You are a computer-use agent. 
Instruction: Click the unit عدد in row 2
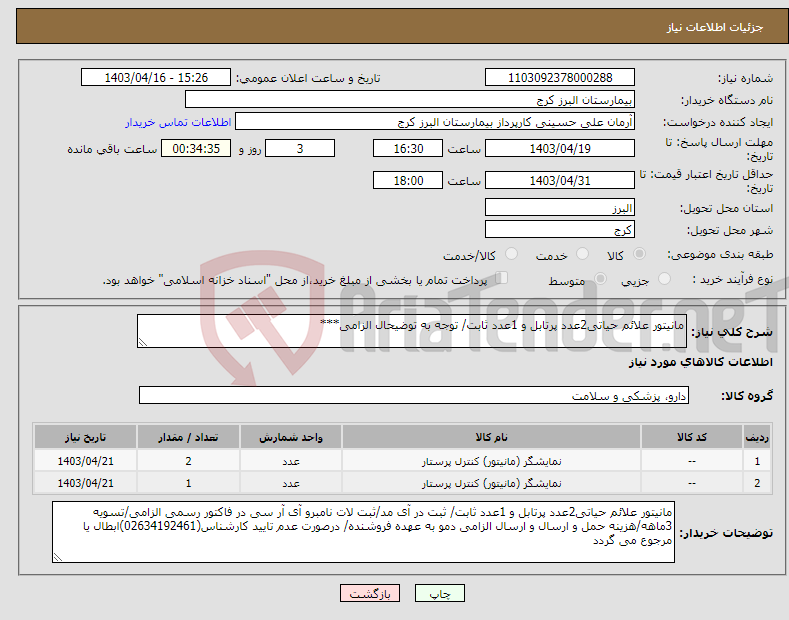pyautogui.click(x=291, y=483)
